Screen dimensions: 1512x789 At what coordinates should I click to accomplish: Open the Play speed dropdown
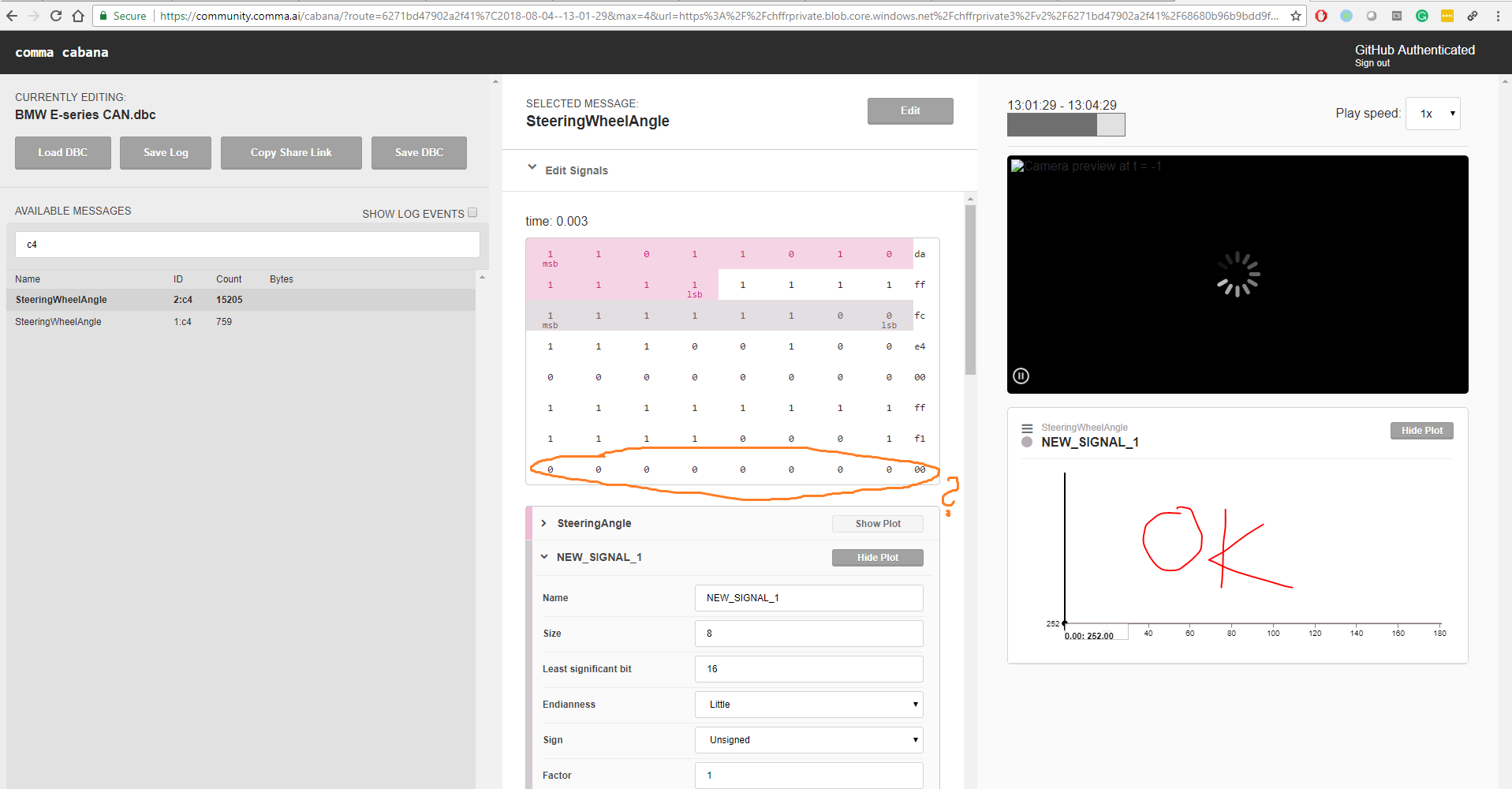[x=1432, y=113]
